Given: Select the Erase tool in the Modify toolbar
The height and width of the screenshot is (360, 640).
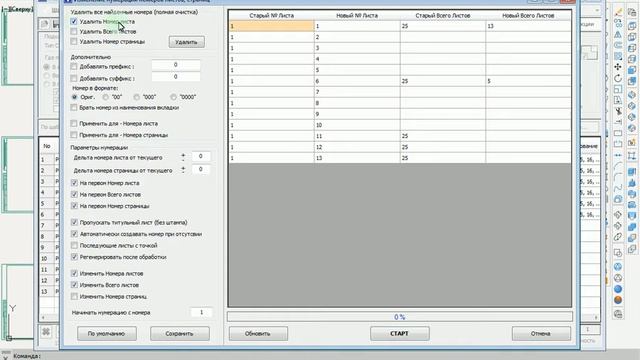Looking at the screenshot, I should 618,12.
